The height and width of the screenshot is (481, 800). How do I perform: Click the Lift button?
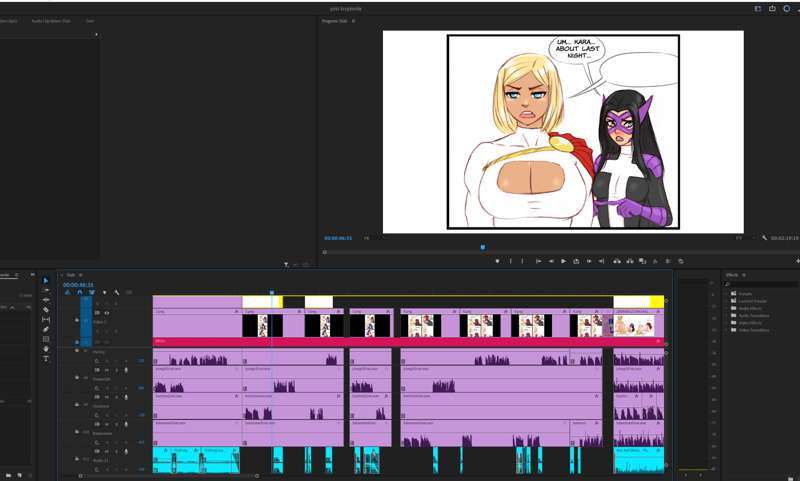pyautogui.click(x=617, y=261)
